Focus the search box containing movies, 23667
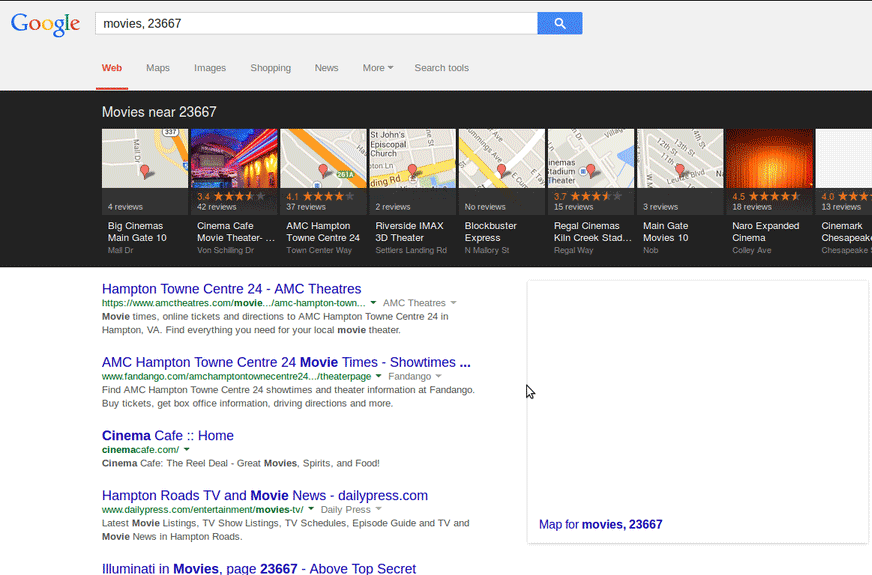The width and height of the screenshot is (872, 575). pyautogui.click(x=316, y=23)
